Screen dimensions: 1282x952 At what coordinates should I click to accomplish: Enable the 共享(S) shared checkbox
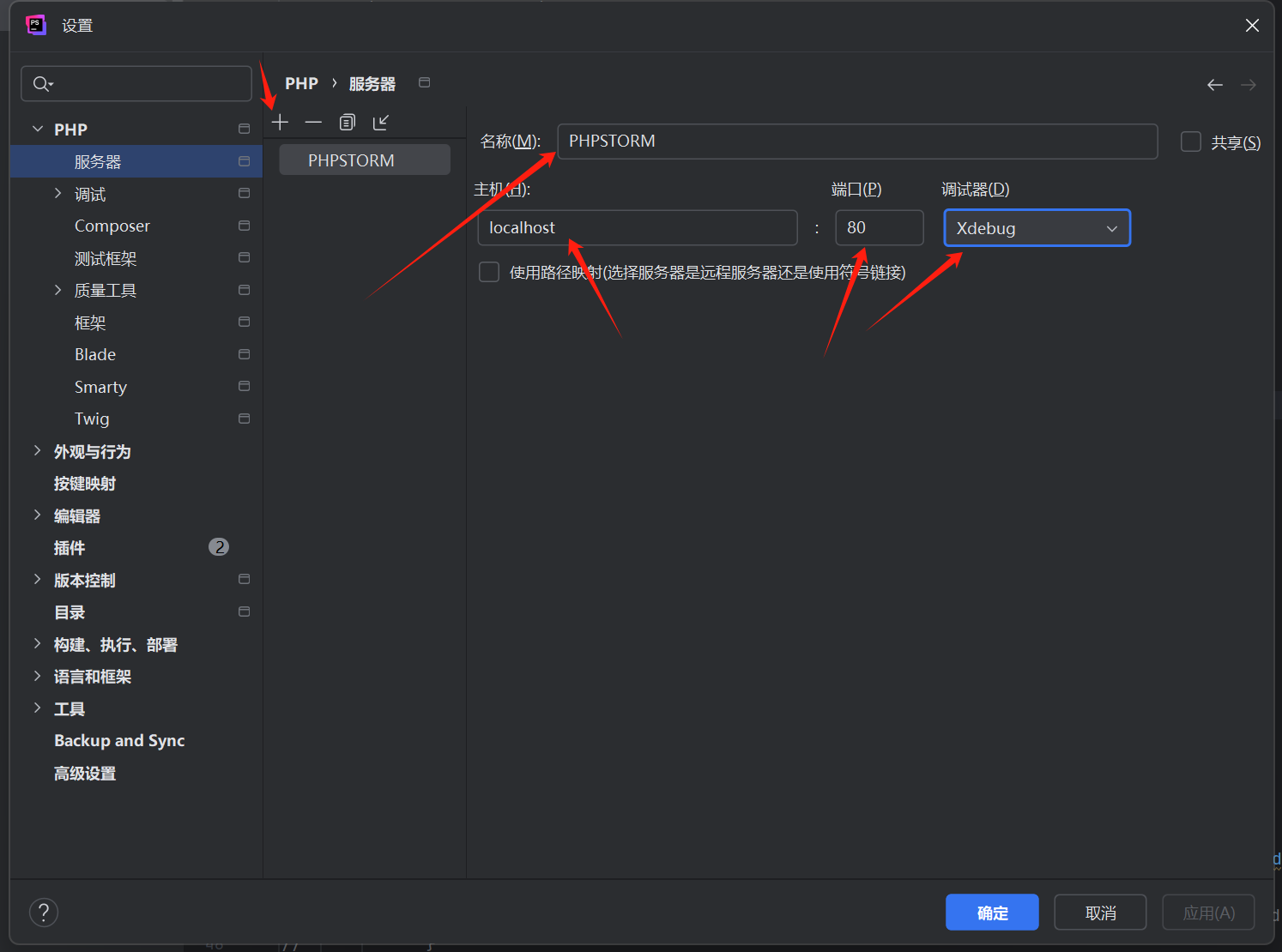click(x=1191, y=142)
